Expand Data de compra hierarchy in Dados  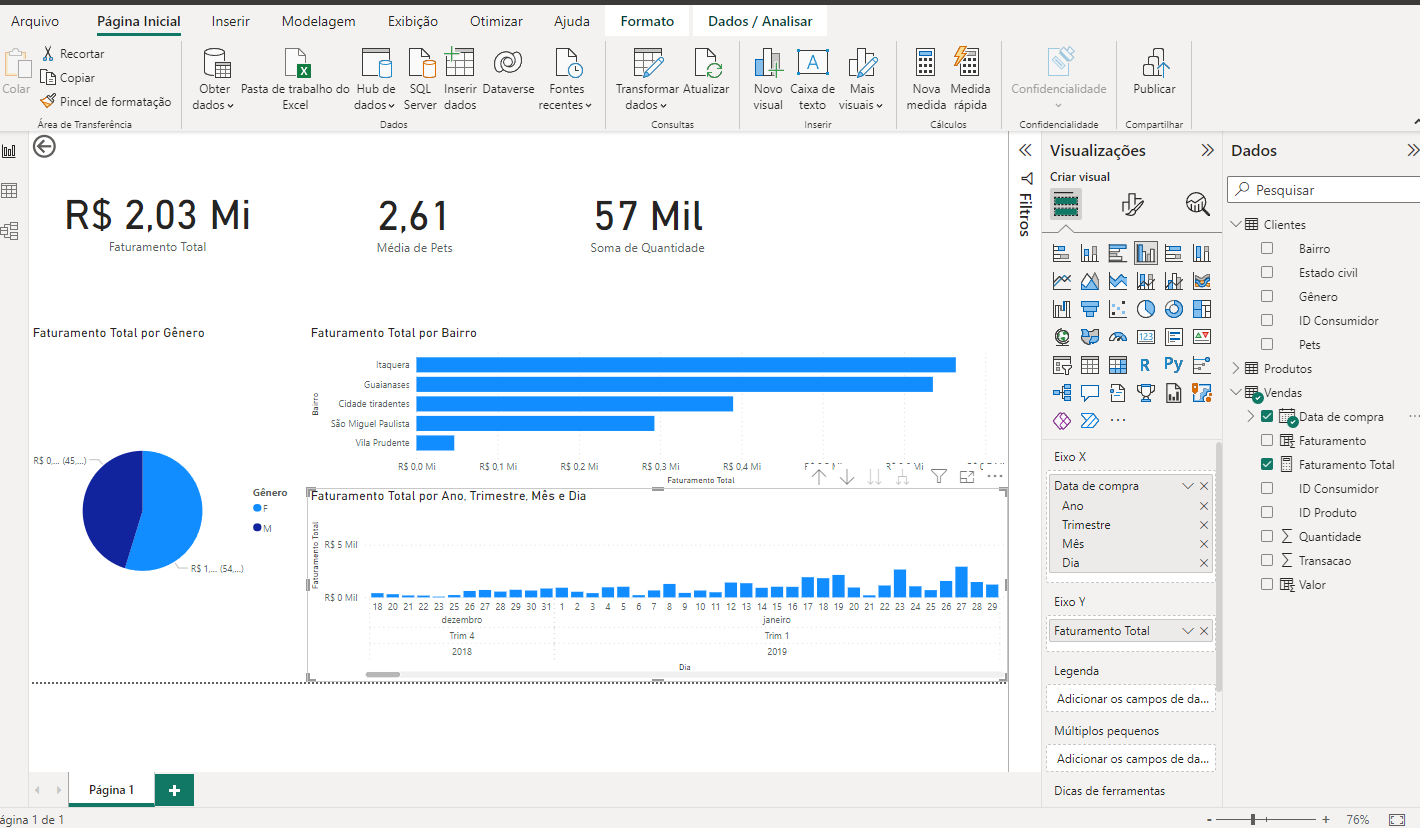1251,416
